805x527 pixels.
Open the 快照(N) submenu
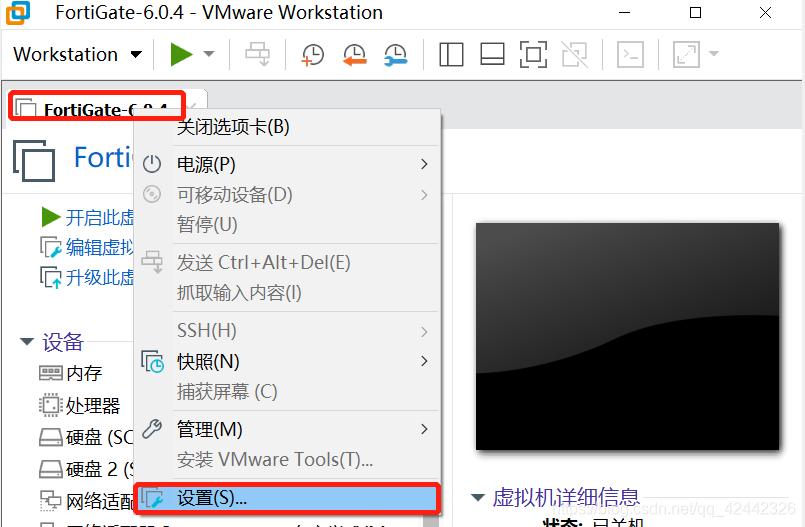click(286, 362)
